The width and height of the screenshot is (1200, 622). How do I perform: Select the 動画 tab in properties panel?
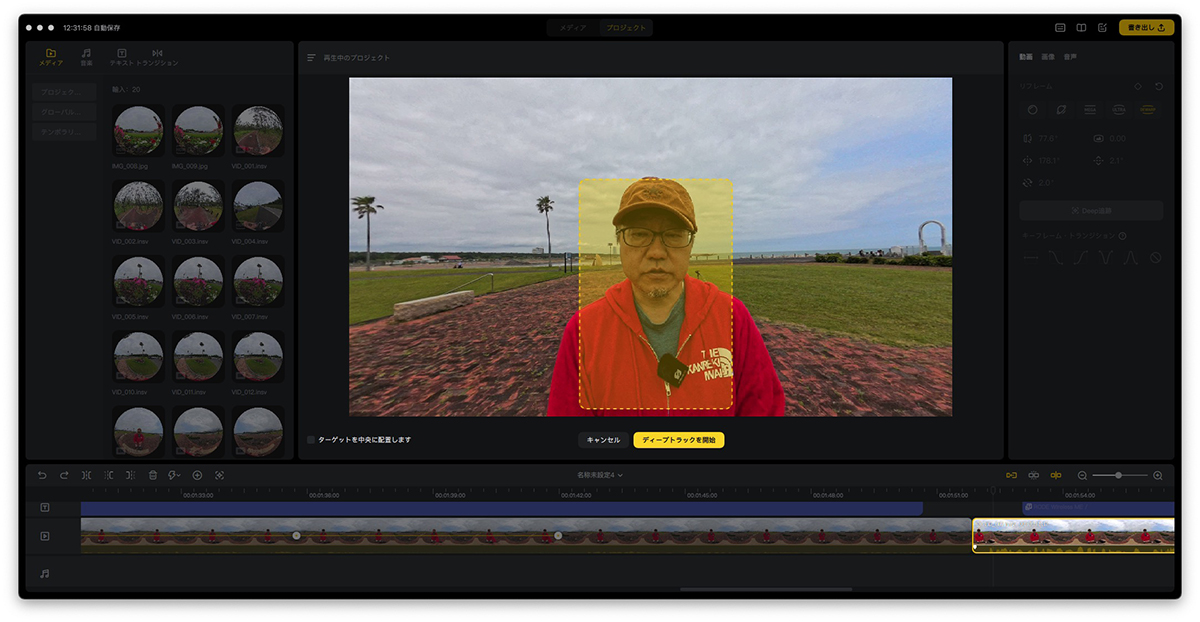click(1026, 57)
